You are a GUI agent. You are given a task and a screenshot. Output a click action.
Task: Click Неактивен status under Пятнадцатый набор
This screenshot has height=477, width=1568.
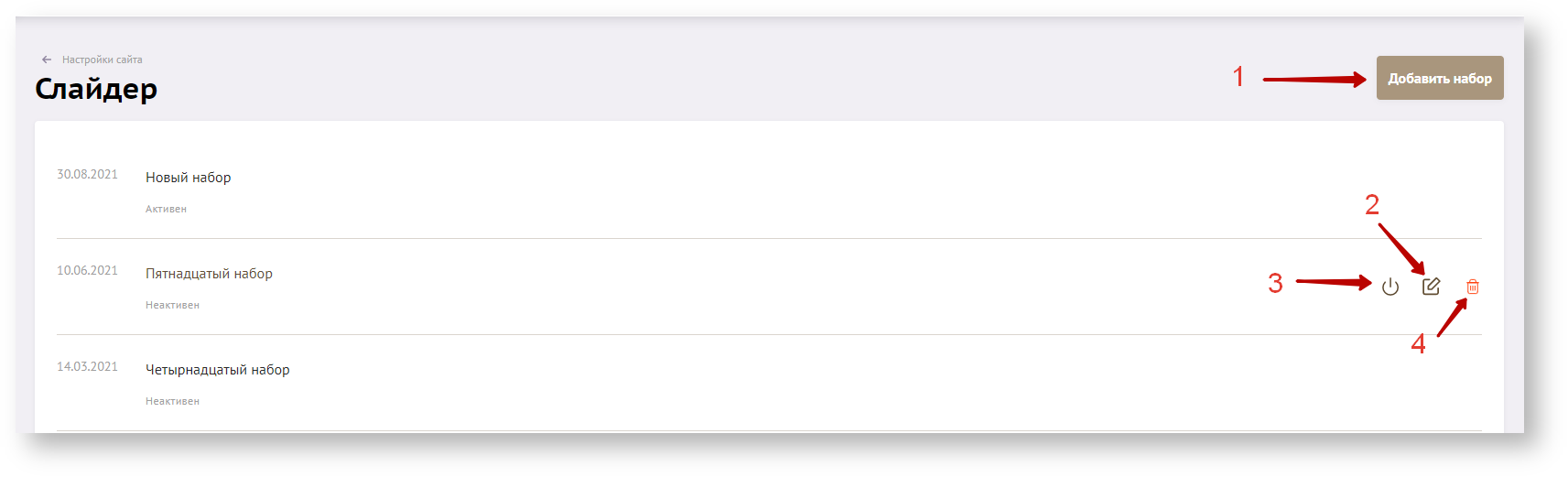(x=172, y=305)
